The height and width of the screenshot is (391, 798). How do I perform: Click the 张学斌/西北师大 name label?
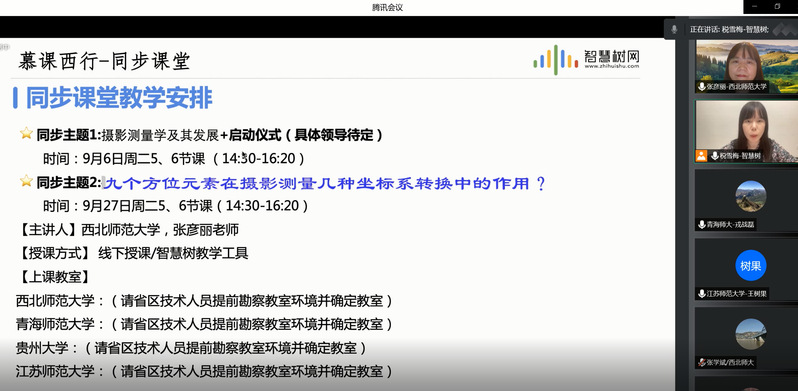(729, 362)
